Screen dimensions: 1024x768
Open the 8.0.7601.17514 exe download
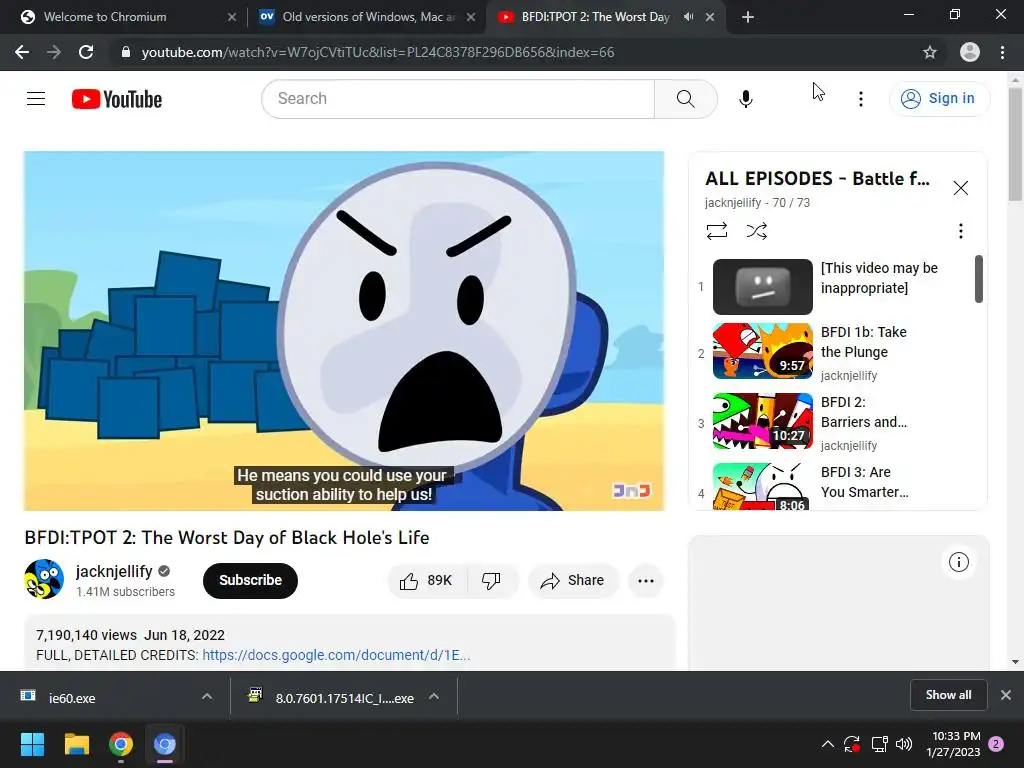click(332, 697)
